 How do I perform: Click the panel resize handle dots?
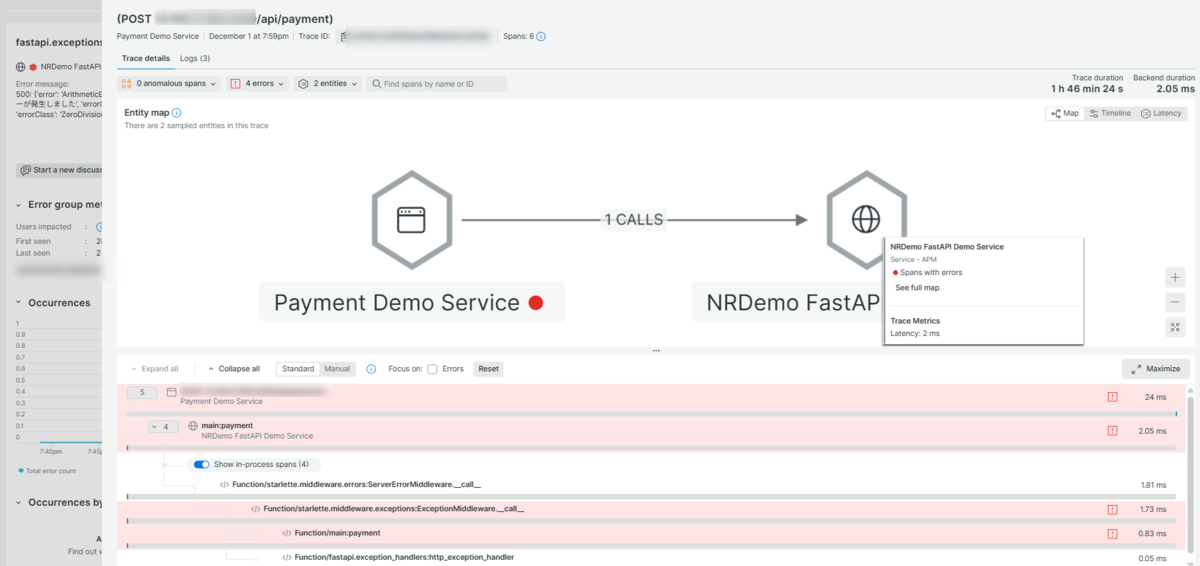(656, 351)
